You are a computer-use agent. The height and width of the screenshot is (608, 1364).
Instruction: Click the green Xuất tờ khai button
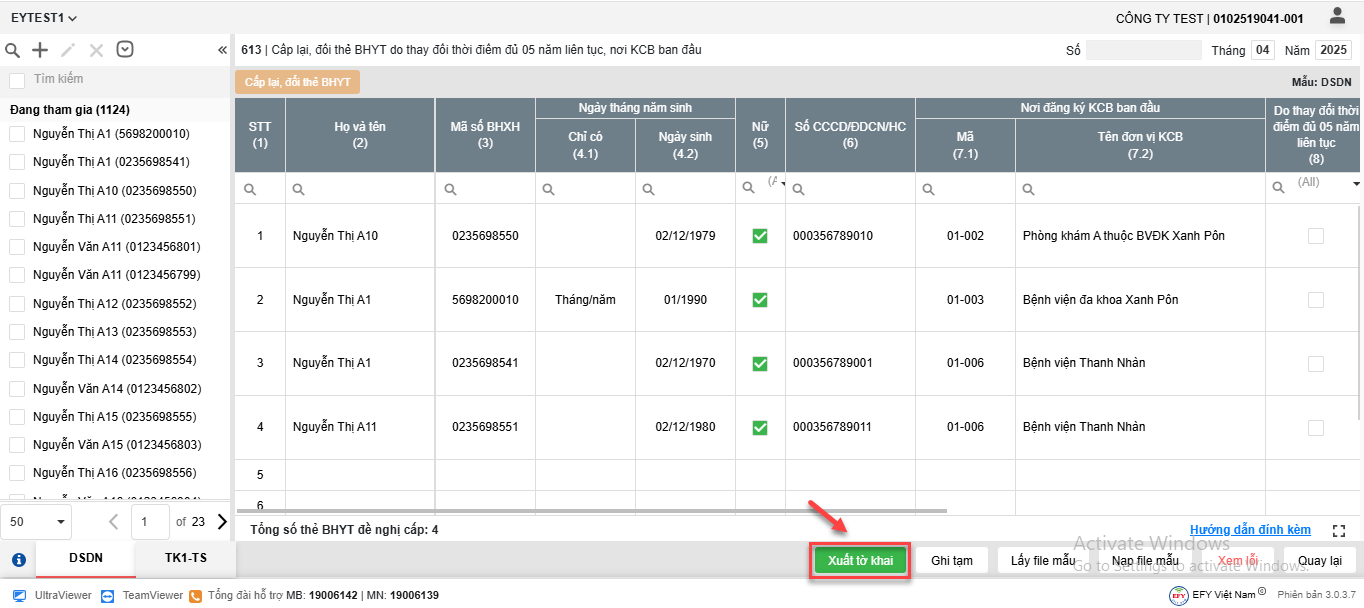(x=860, y=561)
